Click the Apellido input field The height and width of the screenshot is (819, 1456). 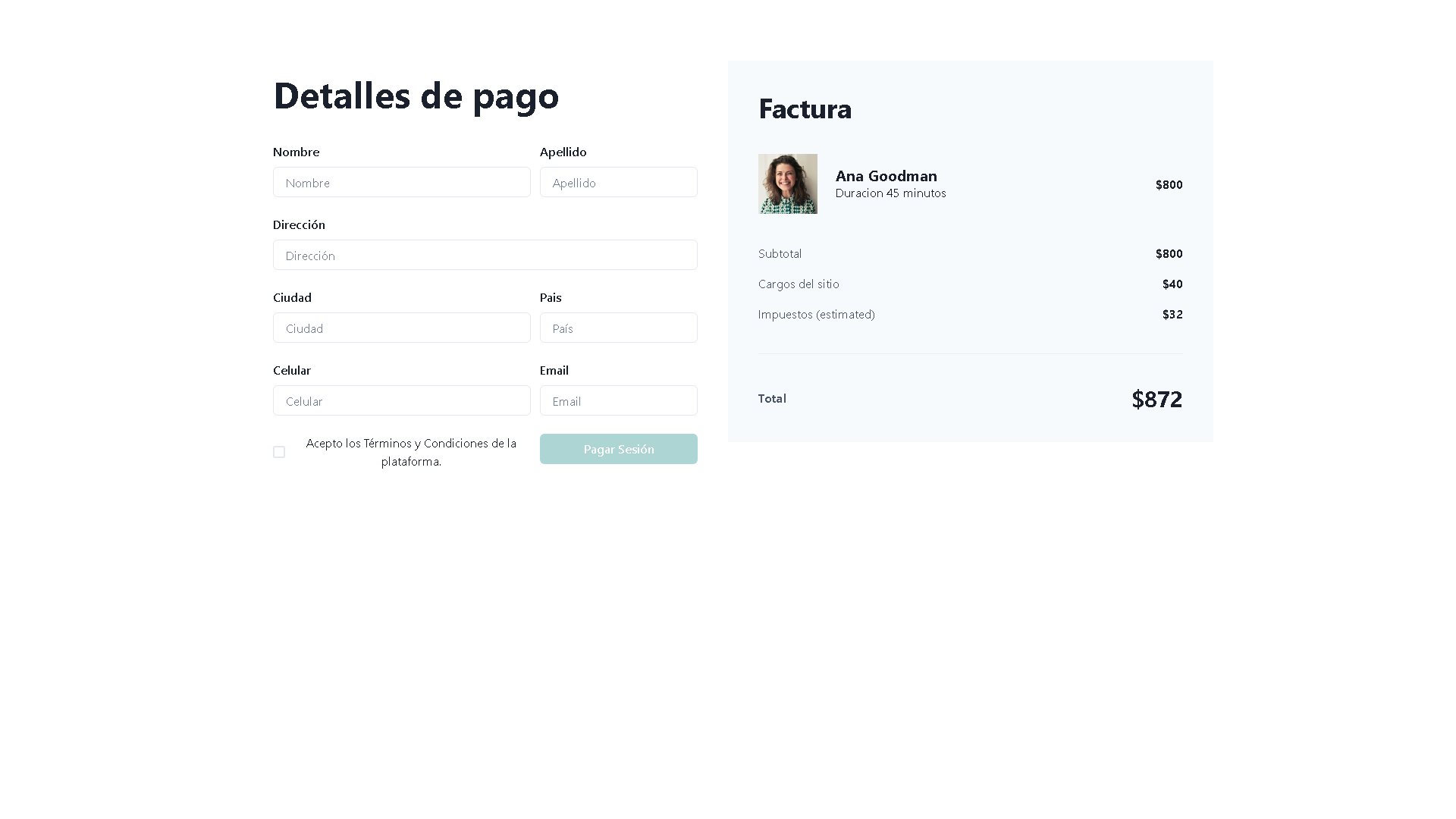click(x=618, y=182)
